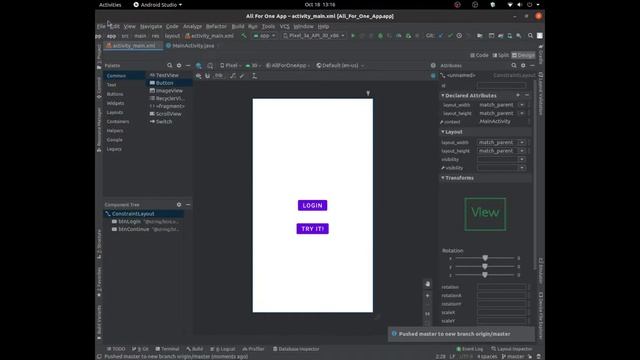Open the app run configuration dropdown
The image size is (640, 360).
[x=264, y=36]
